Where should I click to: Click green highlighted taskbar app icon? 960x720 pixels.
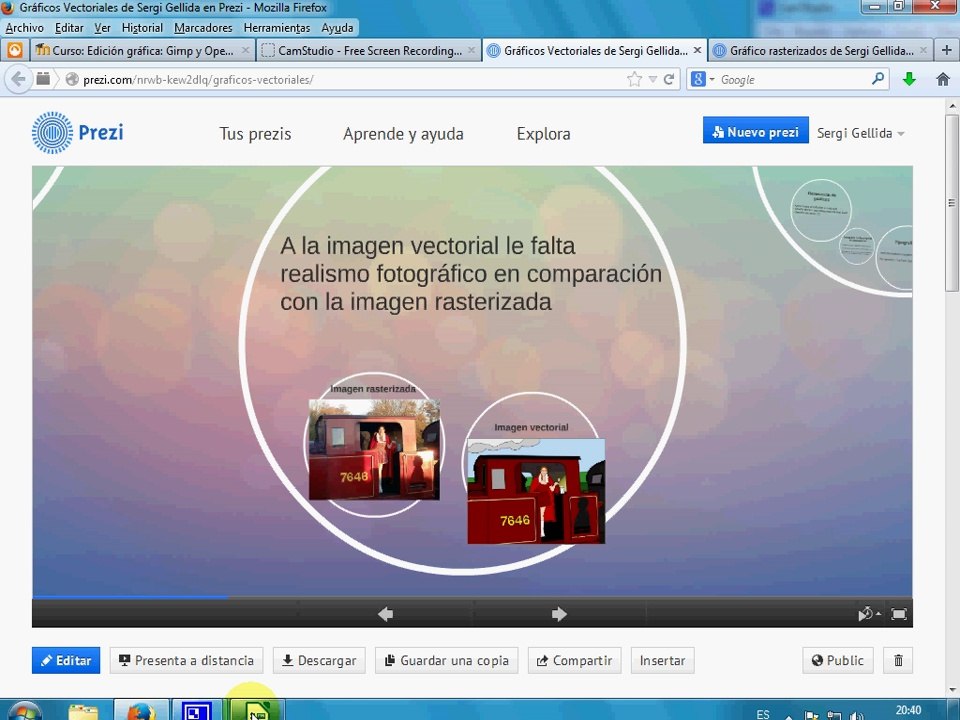click(x=257, y=710)
